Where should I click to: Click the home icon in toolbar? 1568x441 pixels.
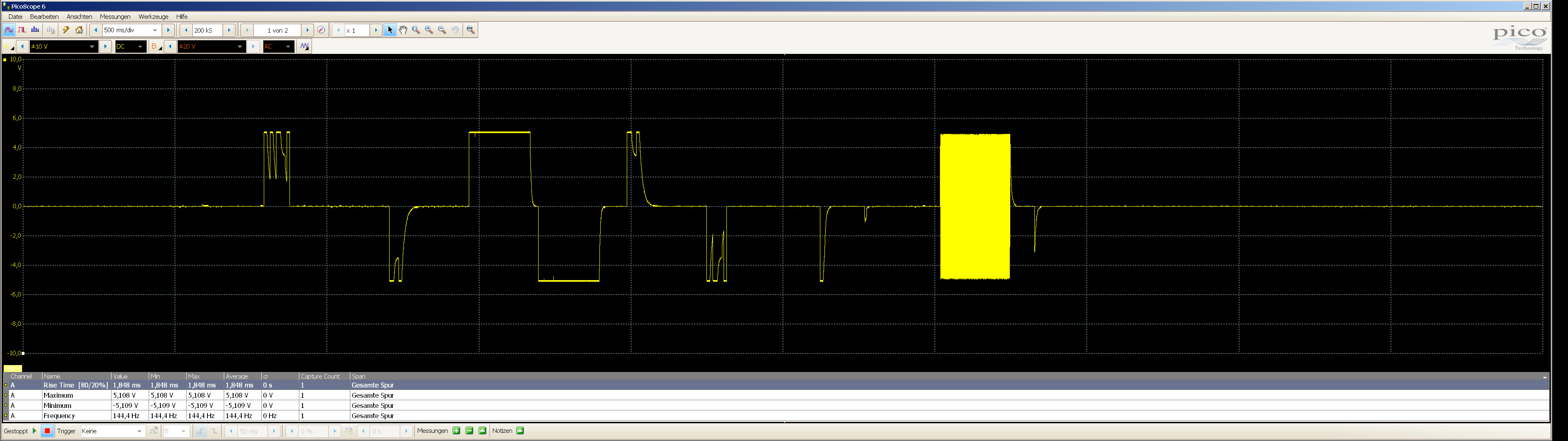coord(79,30)
